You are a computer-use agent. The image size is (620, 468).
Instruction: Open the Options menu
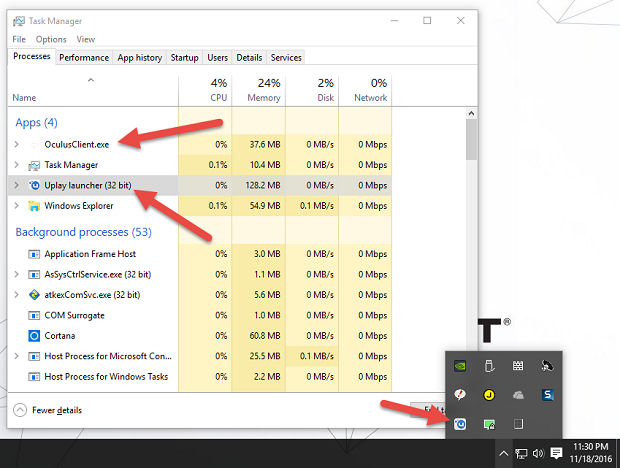coord(51,39)
